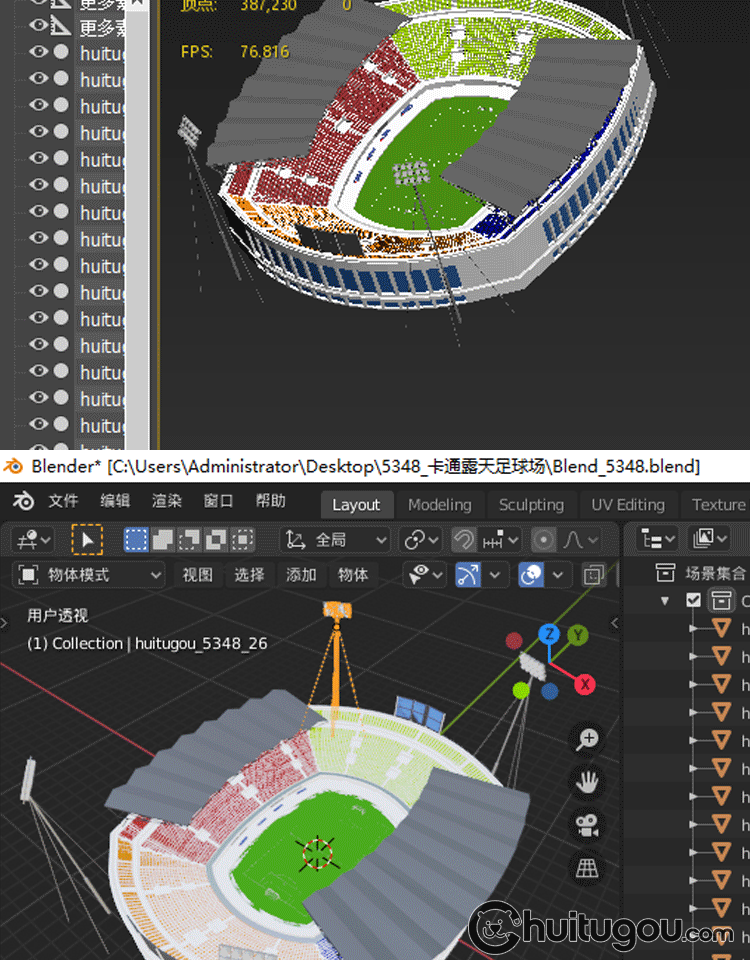
Task: Click the red X axis gizmo ball
Action: click(x=585, y=685)
